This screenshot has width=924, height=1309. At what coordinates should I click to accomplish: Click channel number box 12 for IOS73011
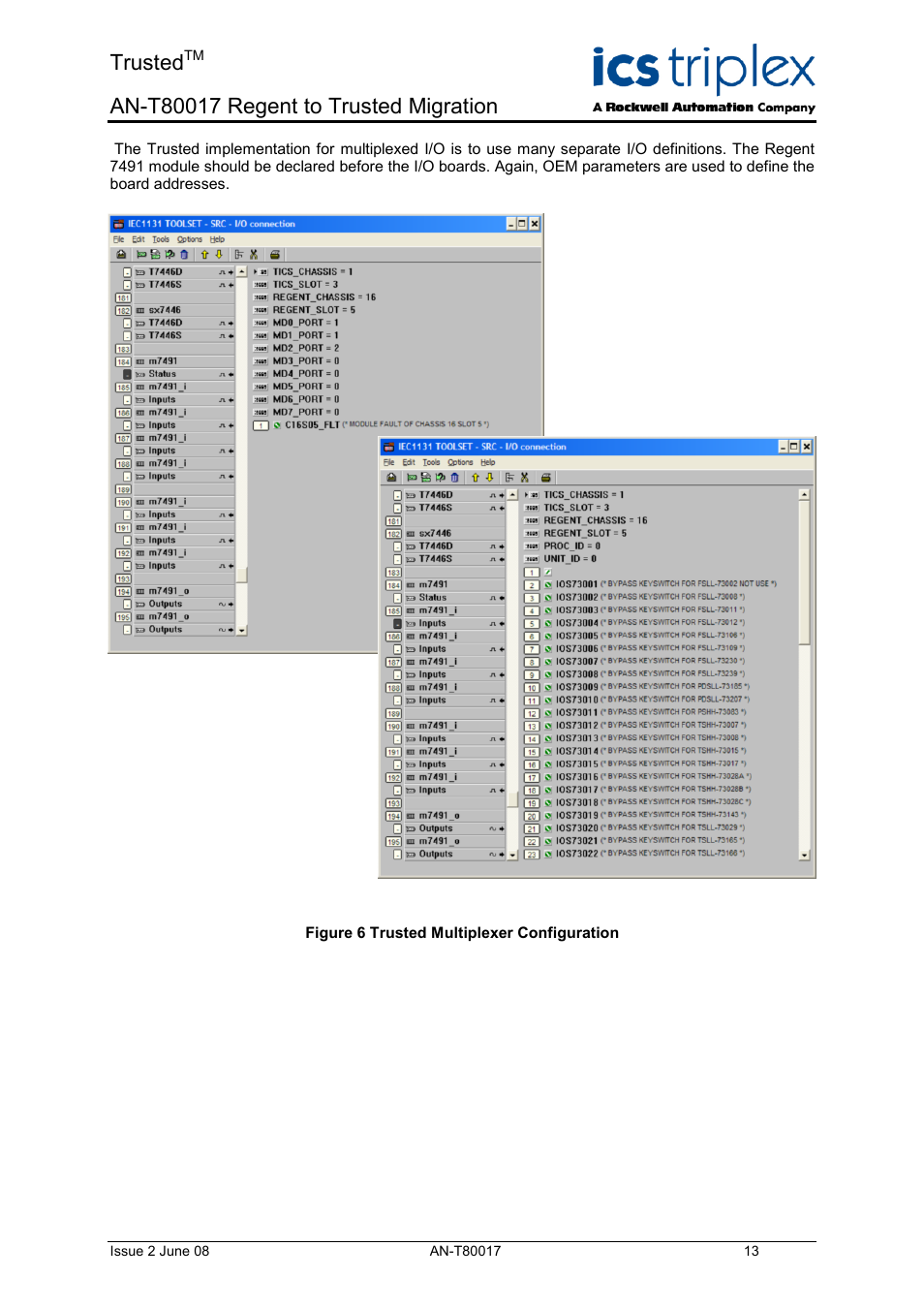[x=532, y=713]
